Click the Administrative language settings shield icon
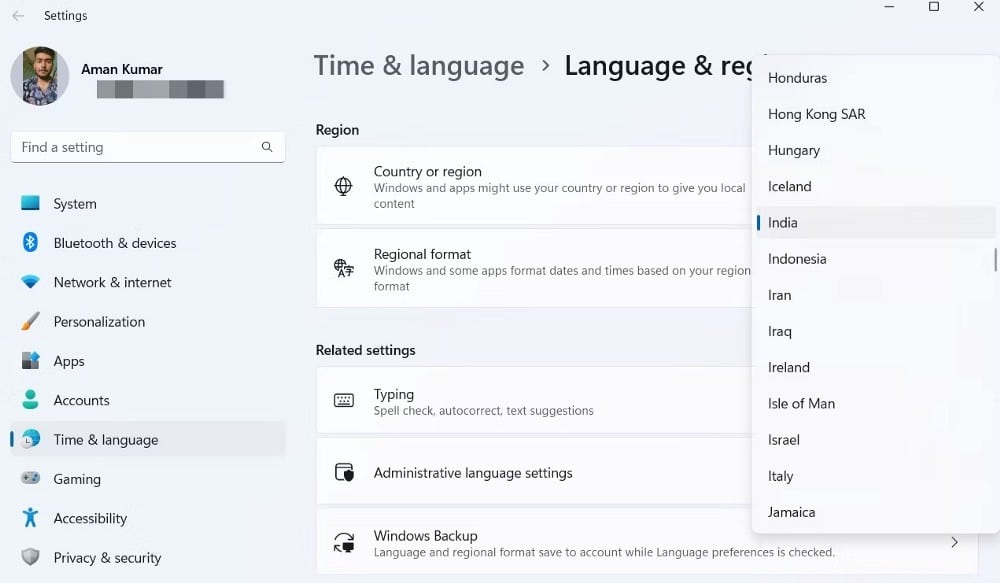The width and height of the screenshot is (1000, 583). (x=343, y=473)
